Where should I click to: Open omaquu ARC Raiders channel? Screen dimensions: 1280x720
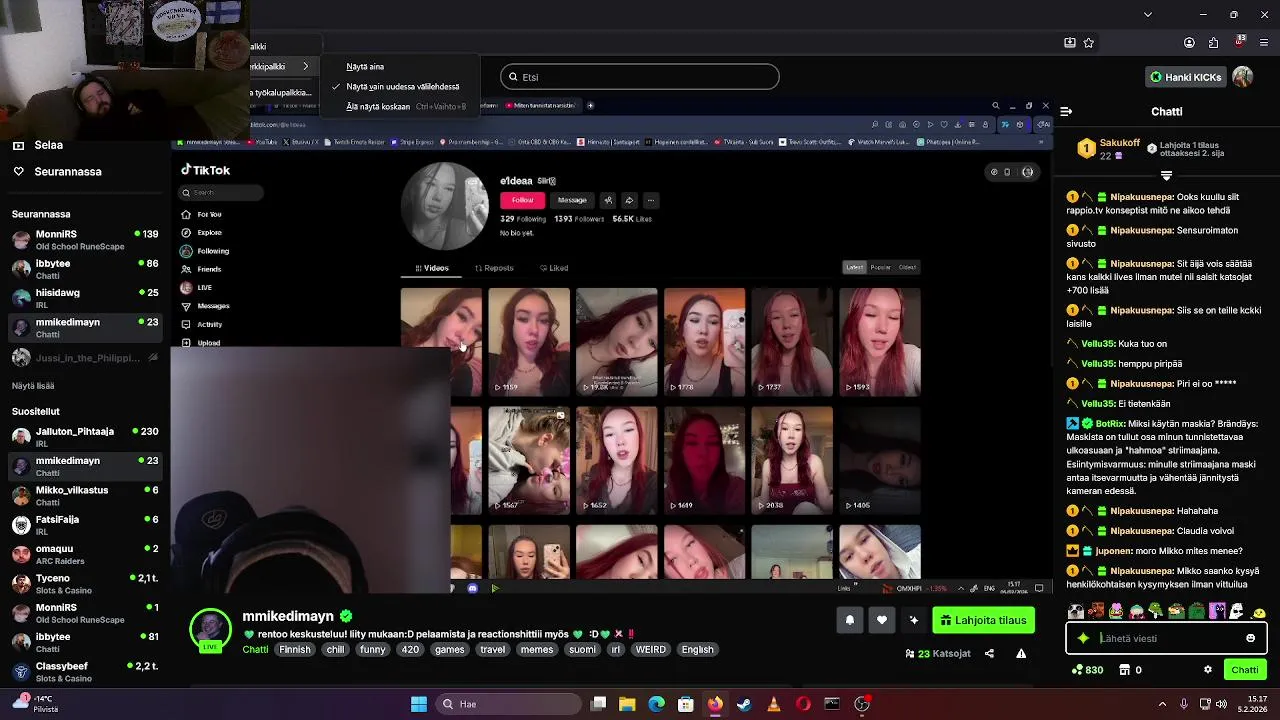[x=85, y=554]
